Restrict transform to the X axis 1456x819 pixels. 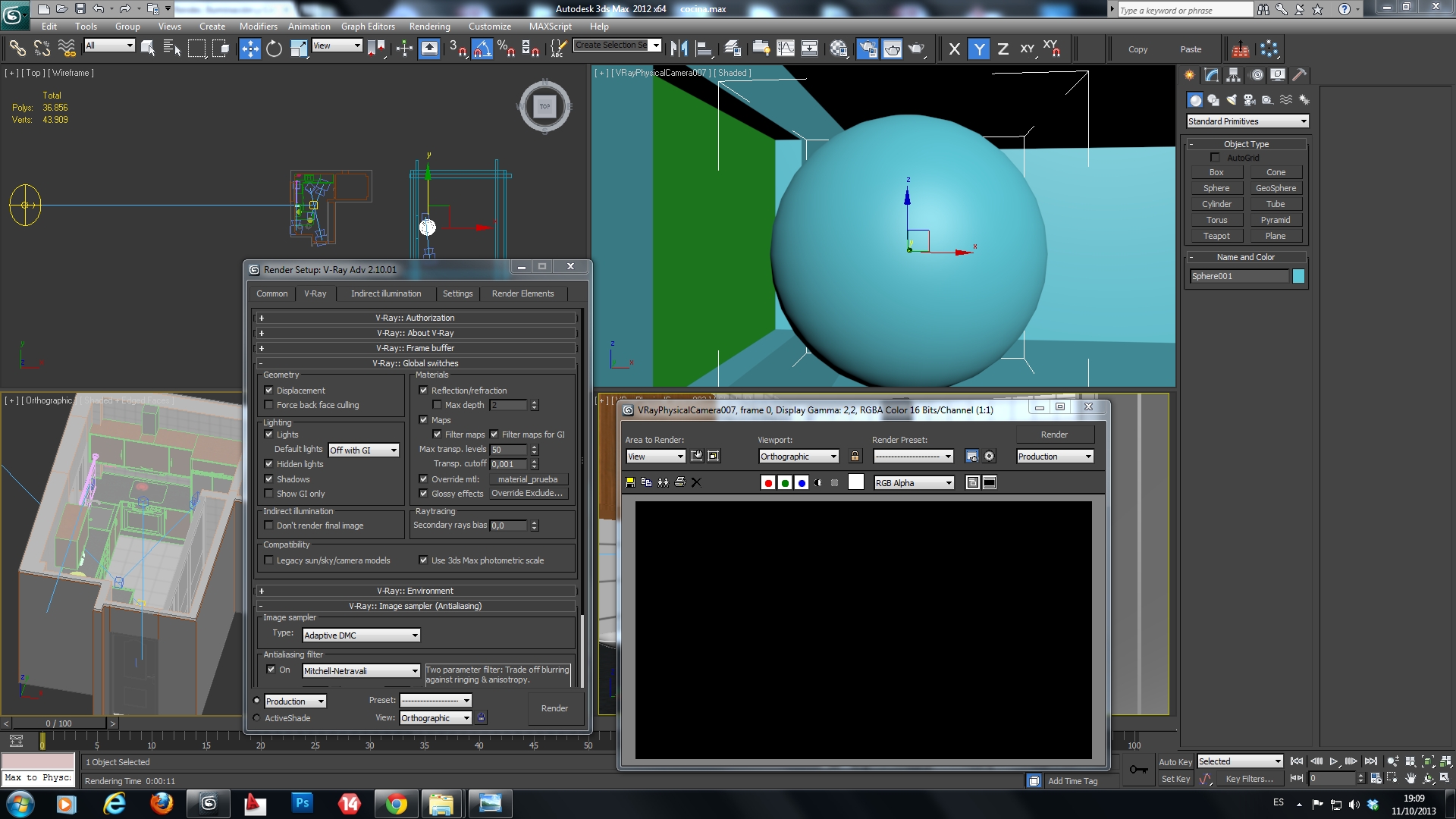[955, 49]
